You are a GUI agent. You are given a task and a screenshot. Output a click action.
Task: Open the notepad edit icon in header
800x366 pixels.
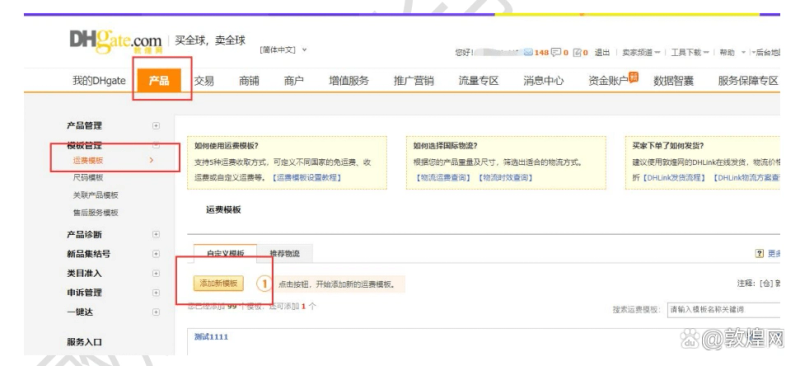pyautogui.click(x=577, y=53)
